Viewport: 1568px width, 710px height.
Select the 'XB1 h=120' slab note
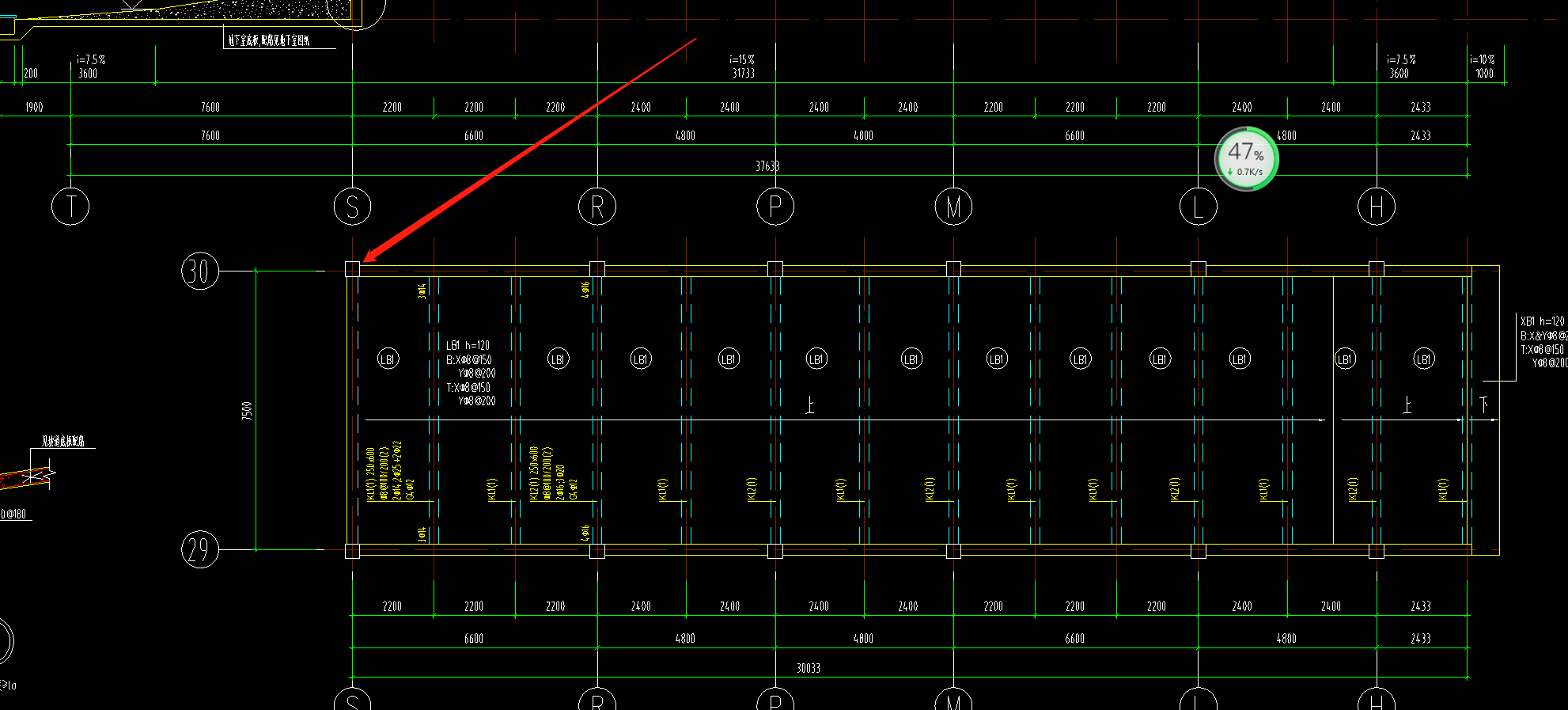(1543, 321)
